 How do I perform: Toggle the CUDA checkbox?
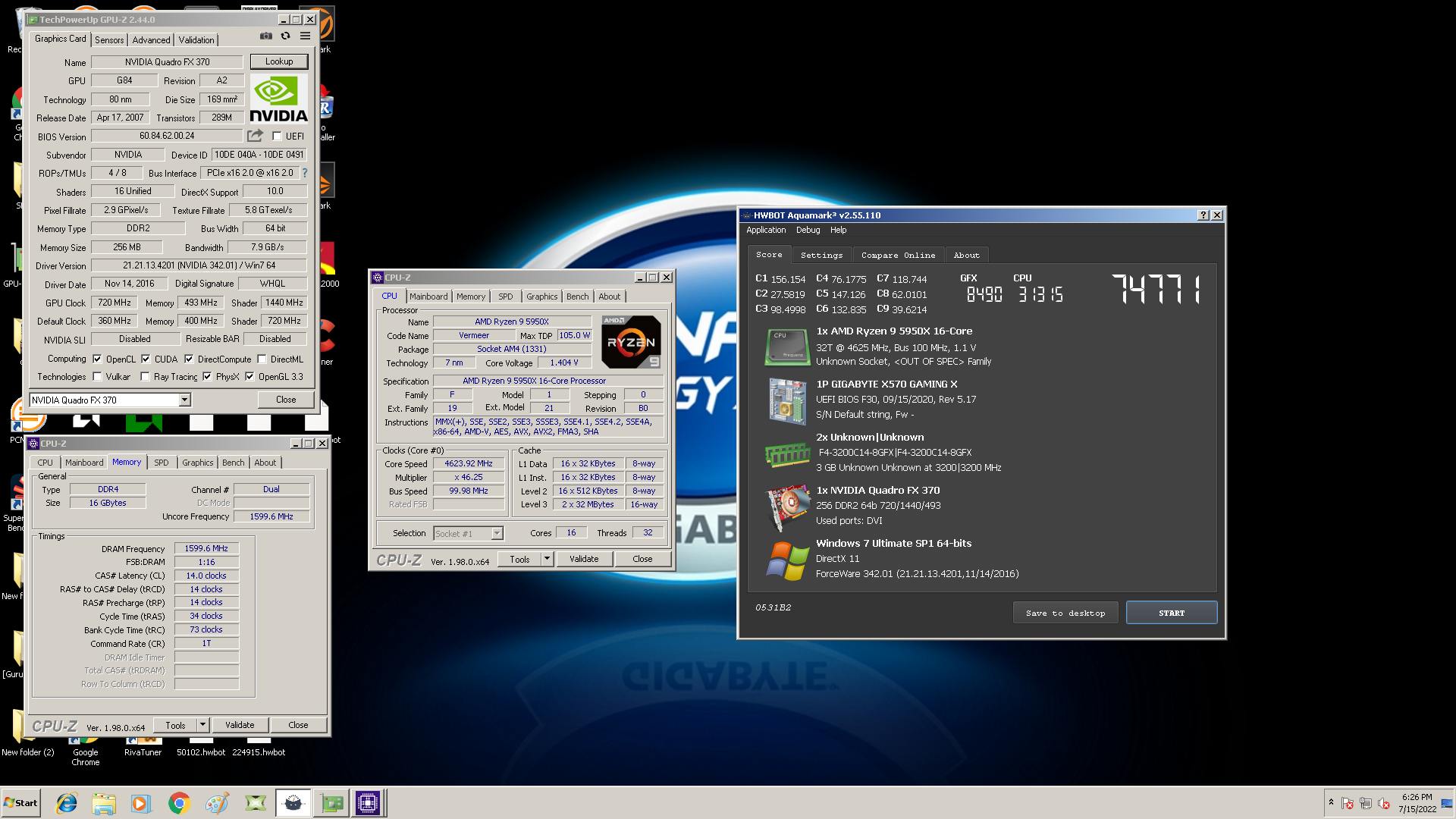click(146, 359)
